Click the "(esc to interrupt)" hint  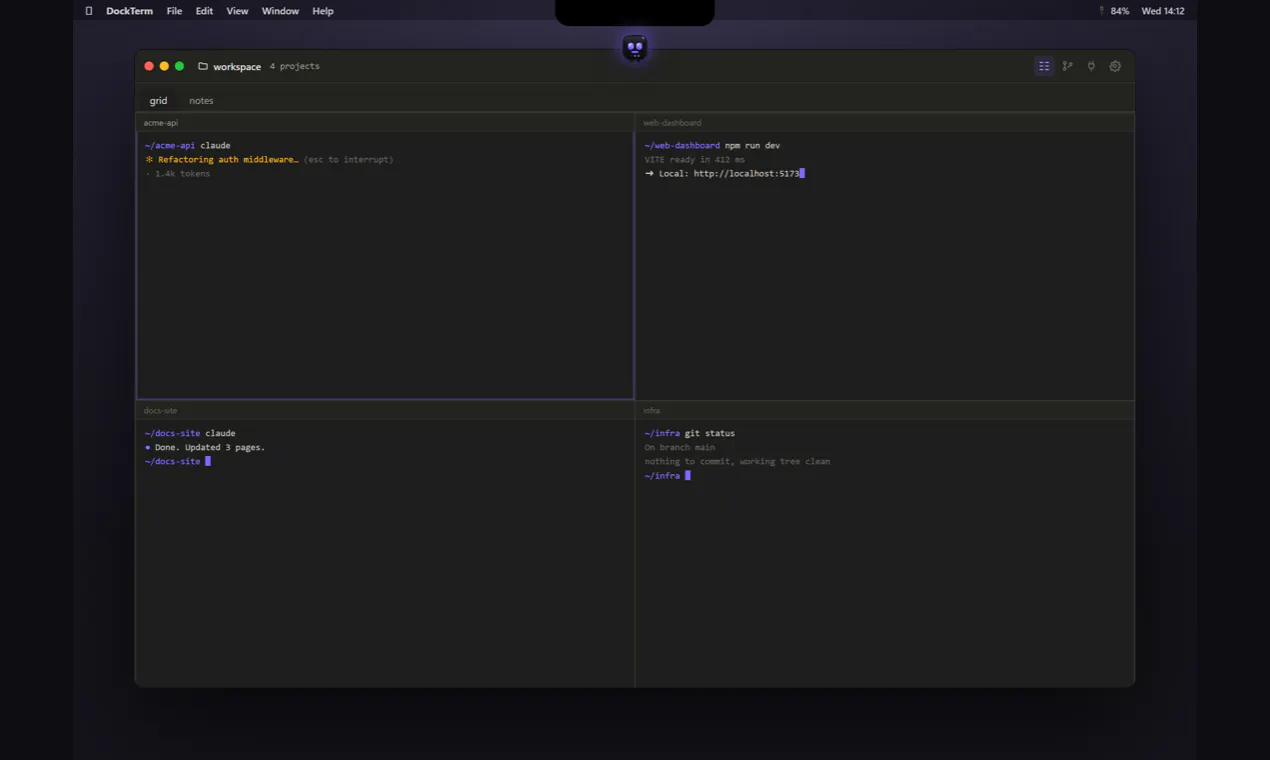click(x=349, y=160)
